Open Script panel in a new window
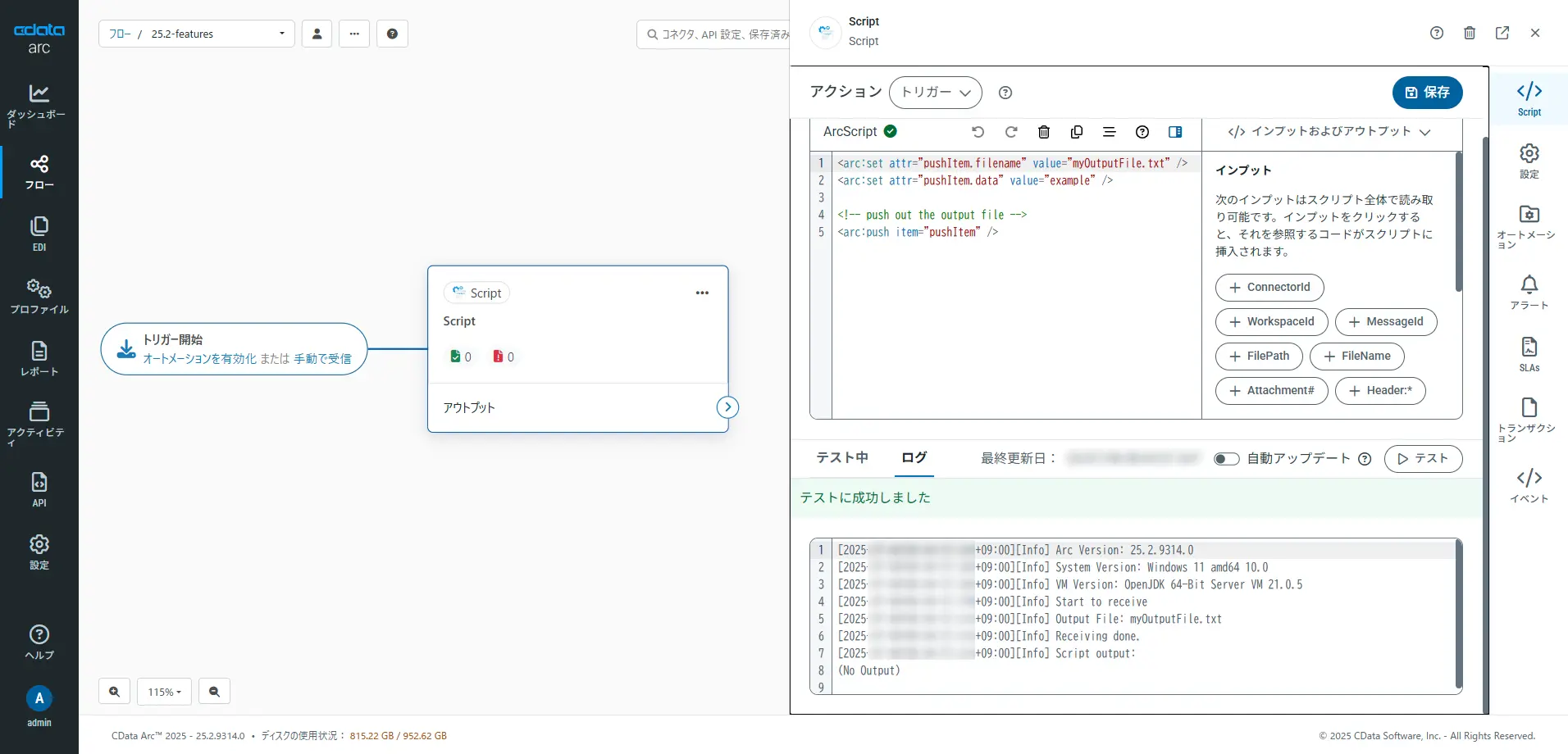 coord(1502,33)
